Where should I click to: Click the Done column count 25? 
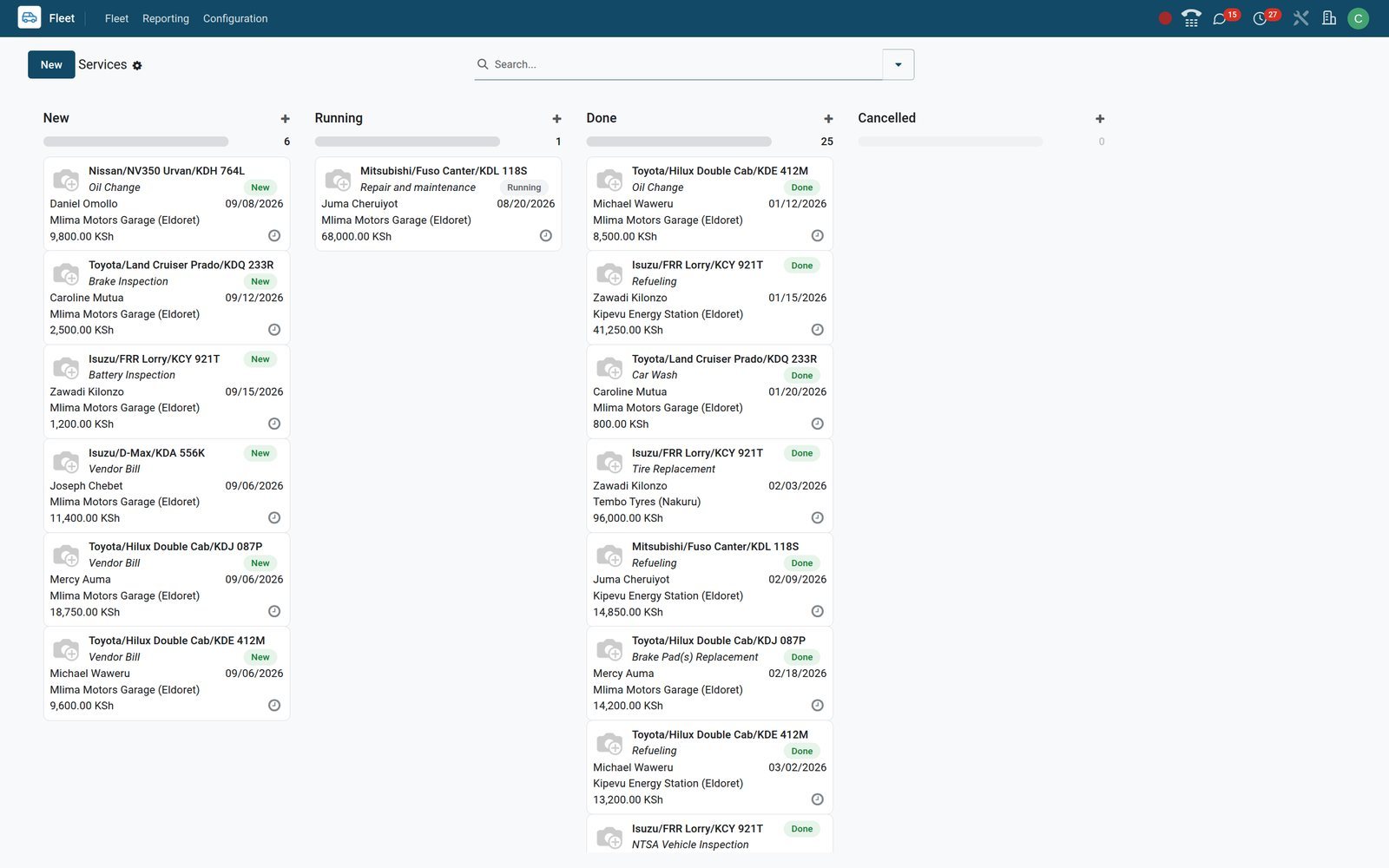[x=826, y=141]
